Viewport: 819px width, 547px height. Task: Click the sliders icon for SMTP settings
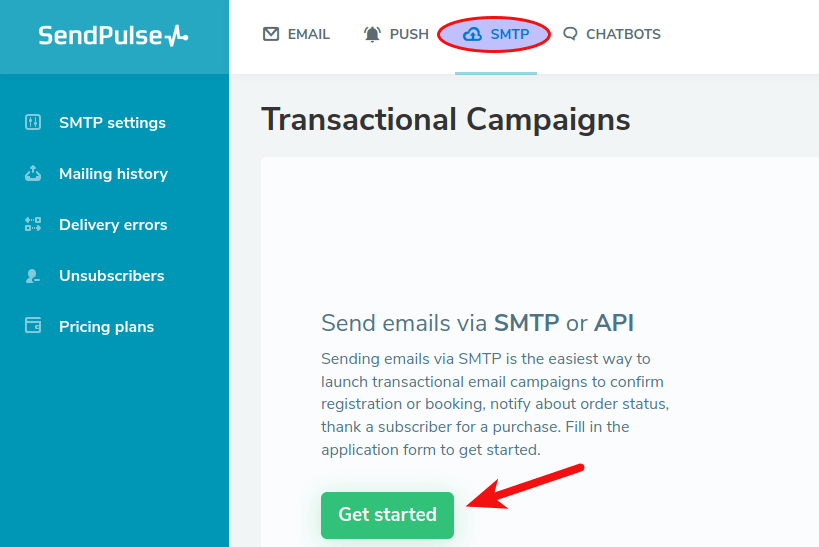[x=33, y=123]
